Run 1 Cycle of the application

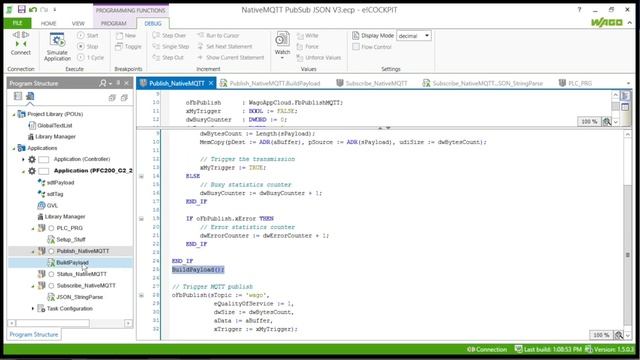pos(91,58)
